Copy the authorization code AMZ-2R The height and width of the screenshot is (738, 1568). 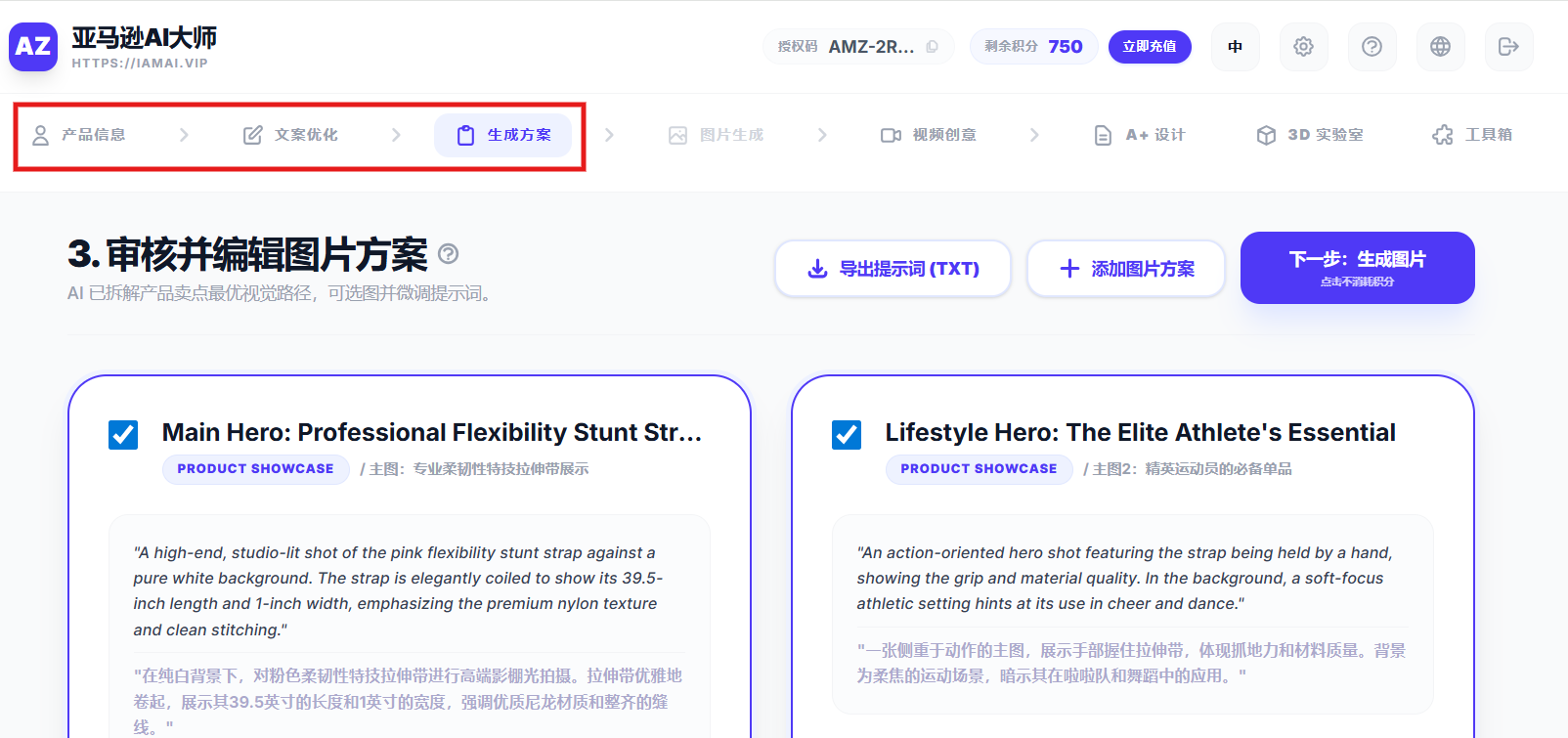coord(932,47)
